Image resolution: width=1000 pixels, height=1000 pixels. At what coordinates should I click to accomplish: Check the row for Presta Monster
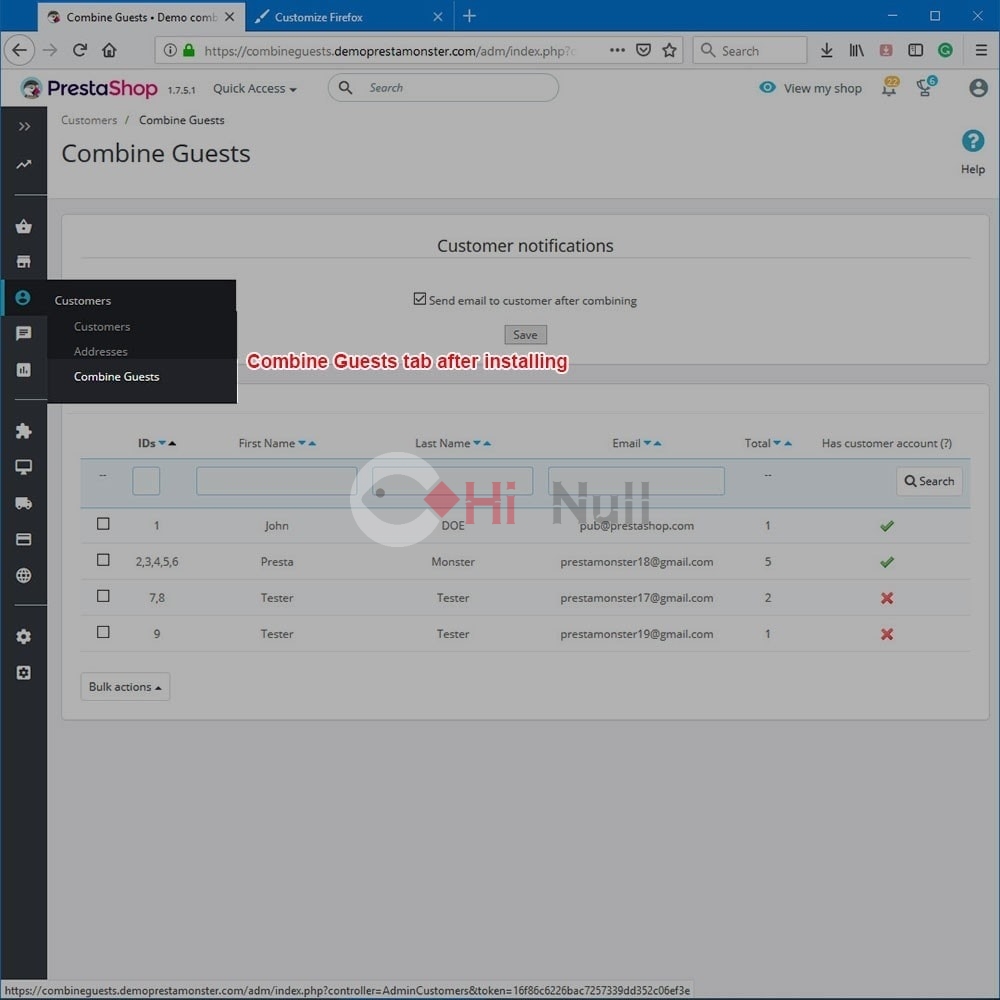[x=103, y=560]
